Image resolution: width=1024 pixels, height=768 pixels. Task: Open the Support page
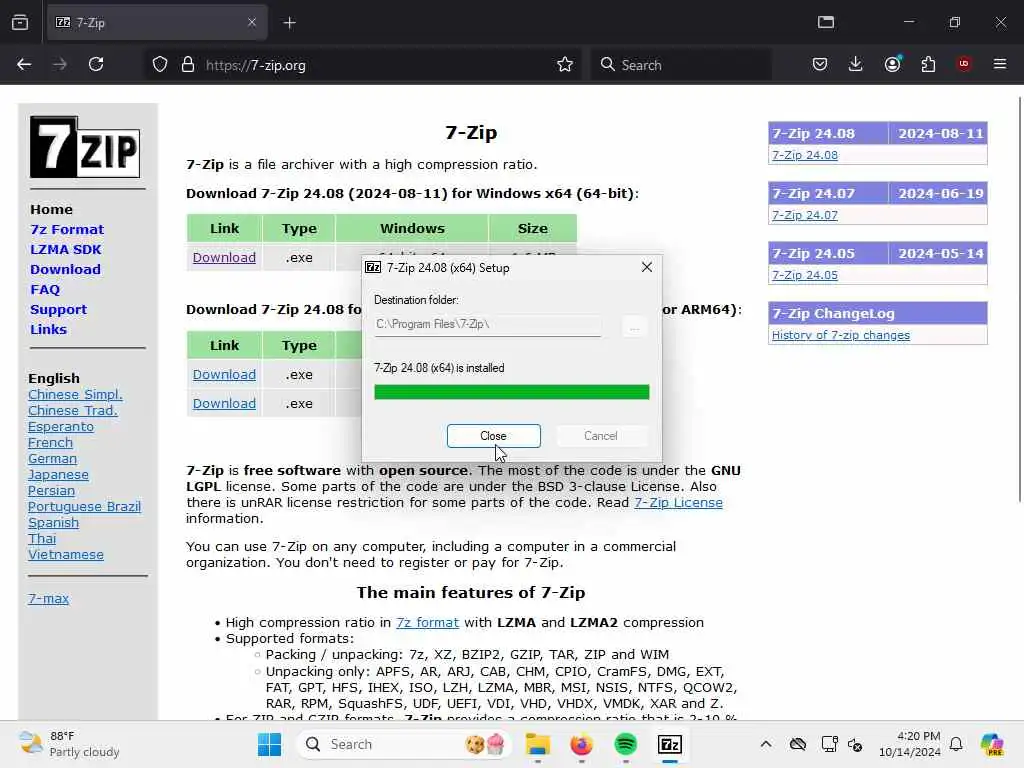58,310
